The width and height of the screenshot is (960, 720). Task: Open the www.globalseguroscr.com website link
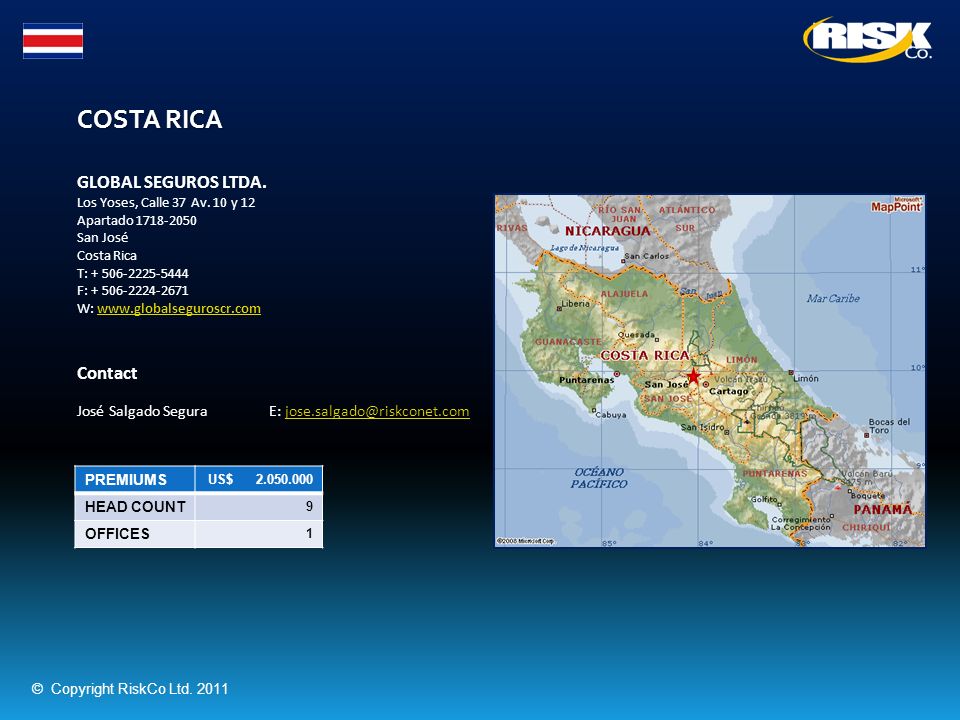(179, 309)
